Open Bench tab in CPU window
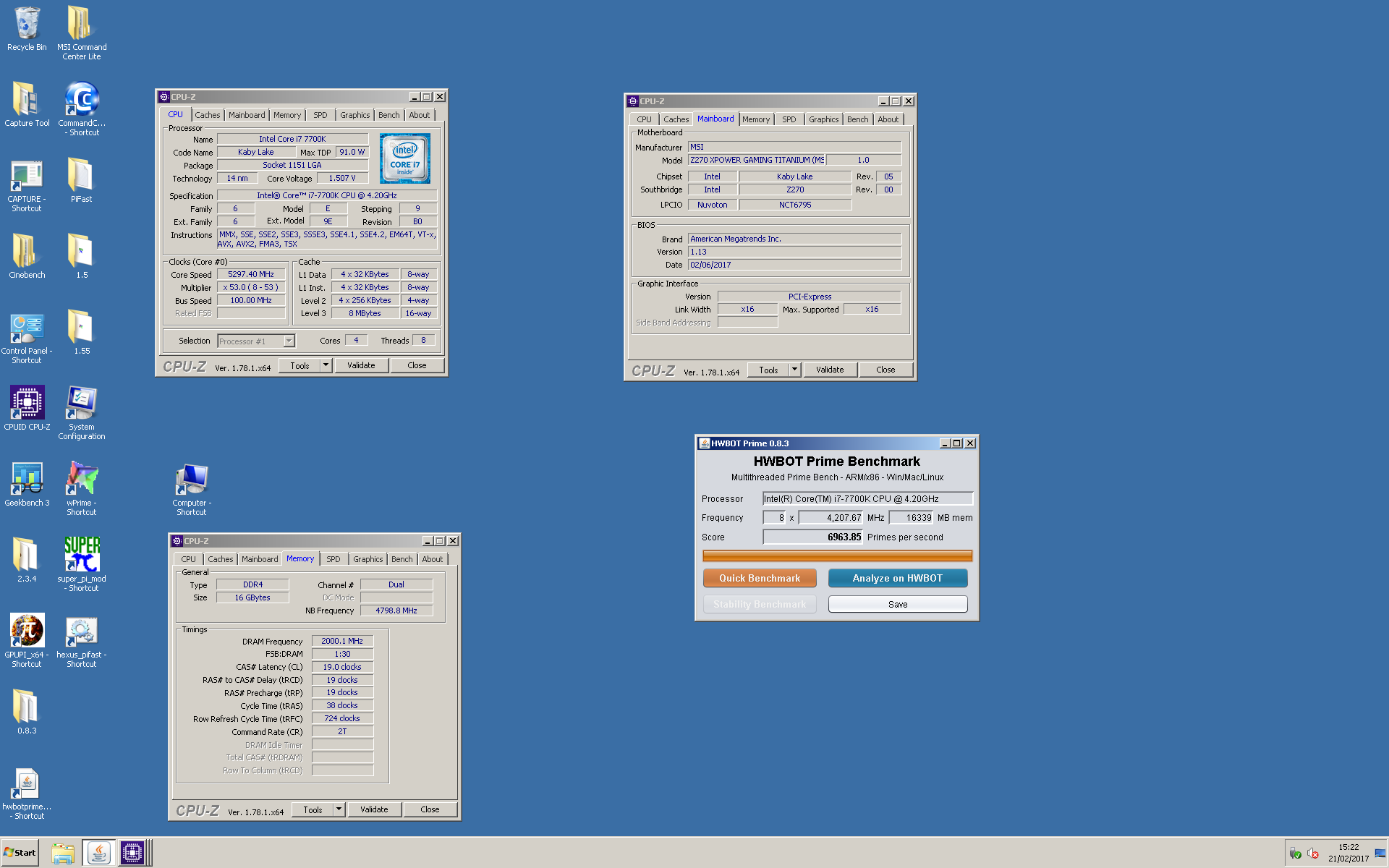The width and height of the screenshot is (1389, 868). coord(388,115)
